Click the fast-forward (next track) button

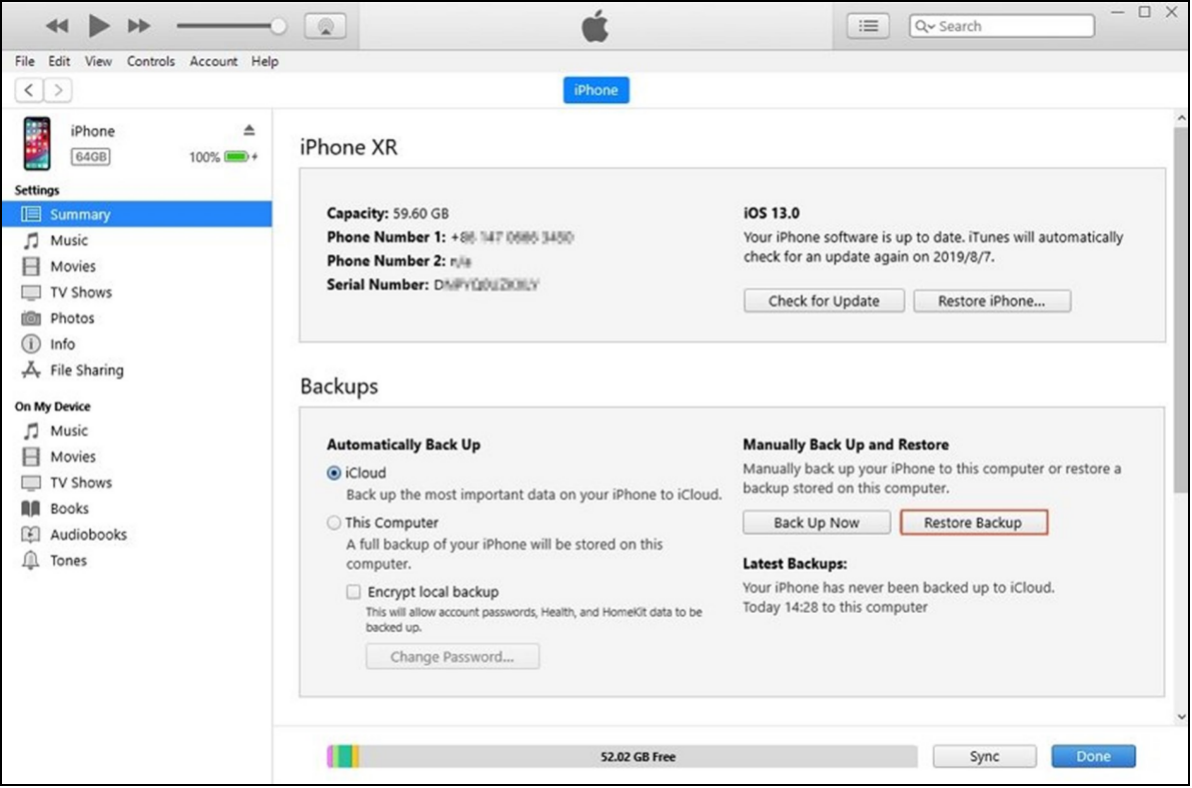click(x=139, y=26)
